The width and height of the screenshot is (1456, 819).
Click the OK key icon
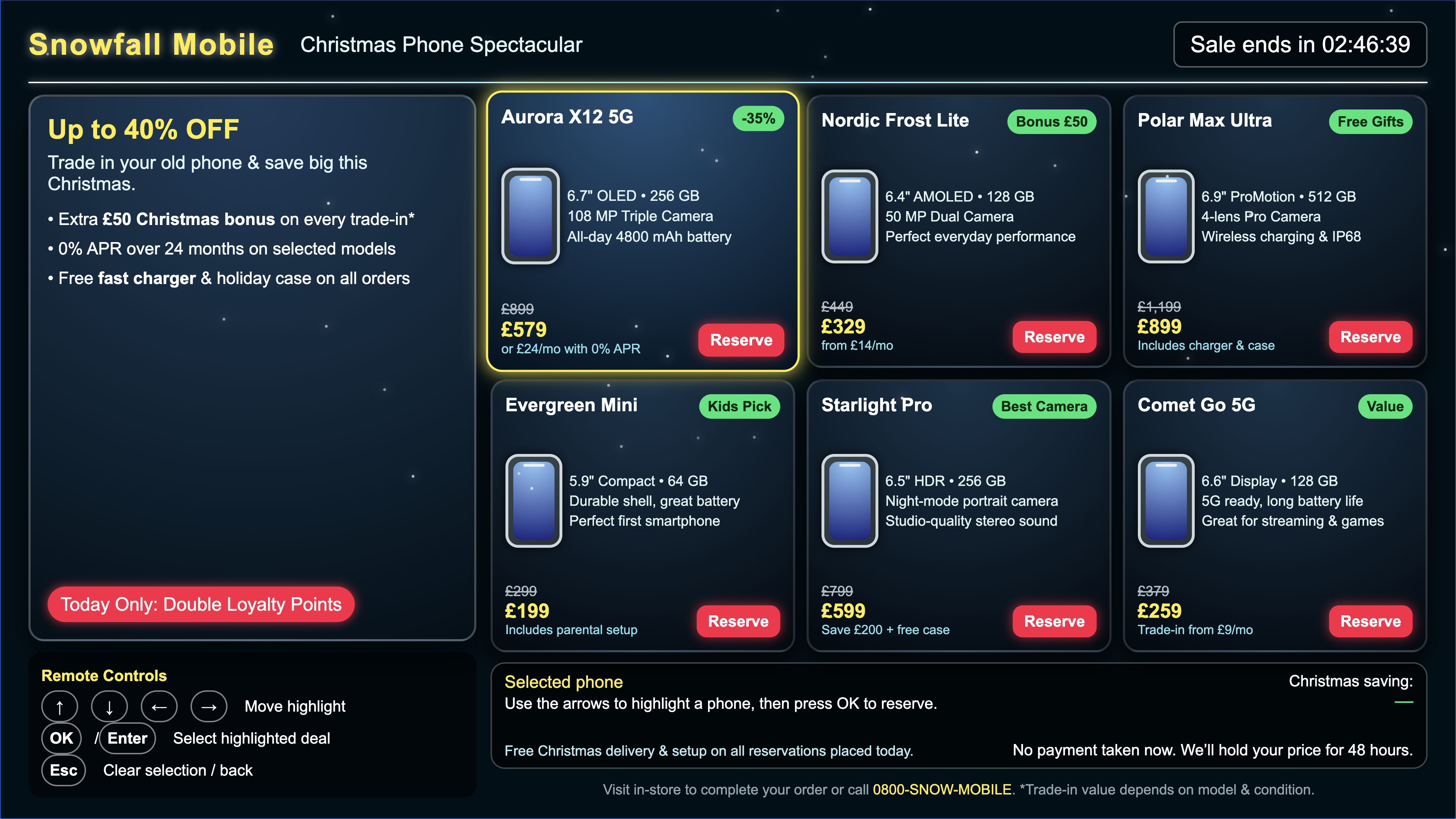coord(61,738)
